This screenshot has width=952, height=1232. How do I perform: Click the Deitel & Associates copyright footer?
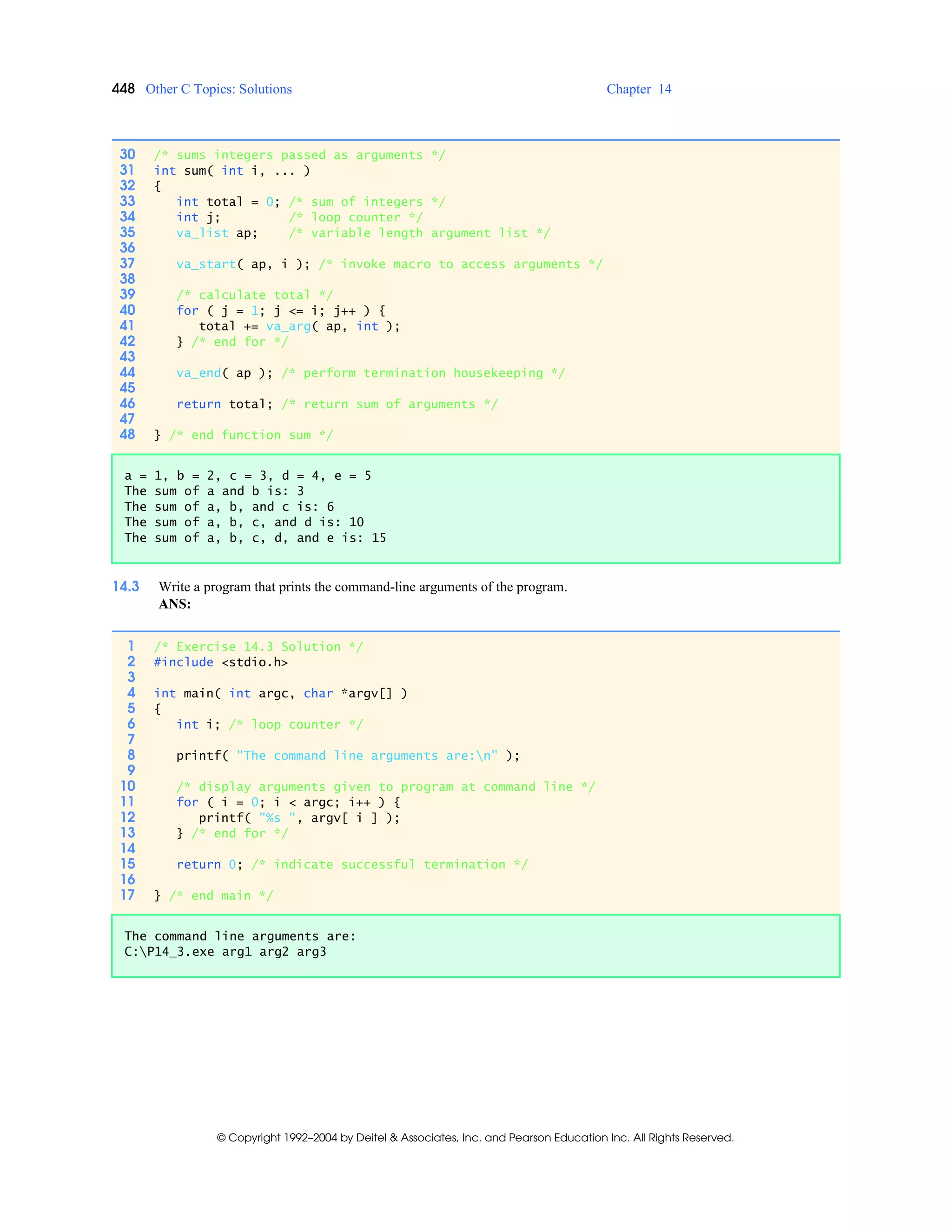click(x=476, y=1138)
